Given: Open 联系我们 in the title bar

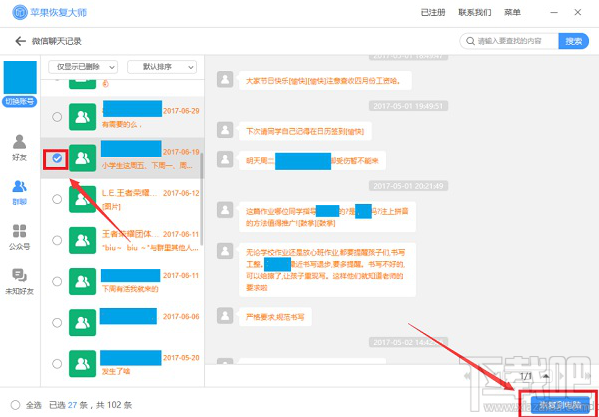Looking at the screenshot, I should (474, 13).
